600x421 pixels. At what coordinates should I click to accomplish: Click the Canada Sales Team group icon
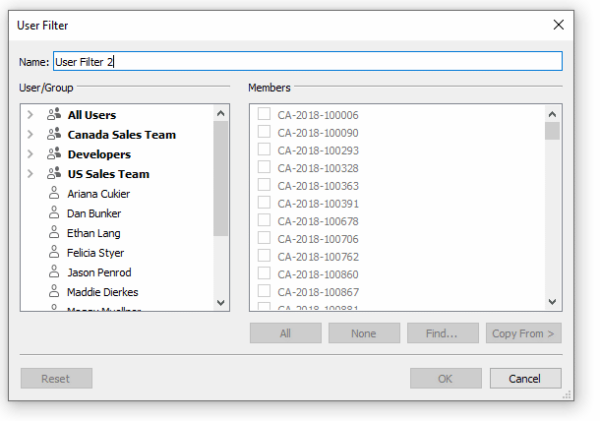54,135
